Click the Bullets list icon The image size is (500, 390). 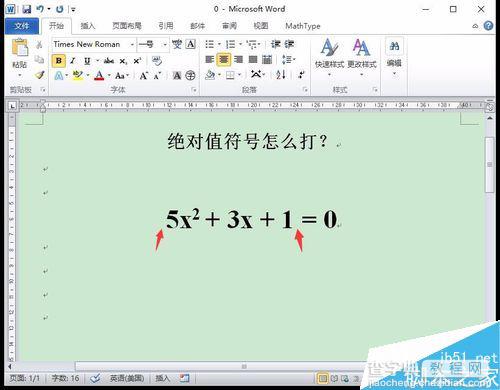click(x=209, y=44)
